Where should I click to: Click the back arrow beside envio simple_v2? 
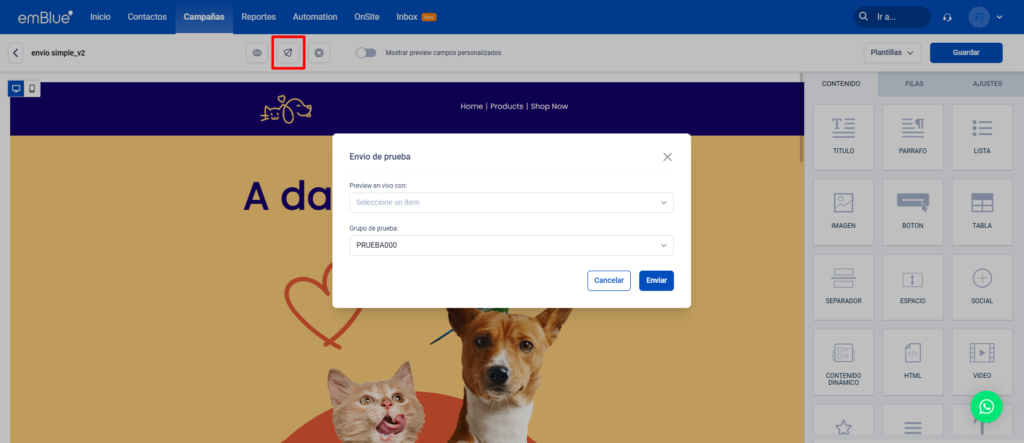click(x=16, y=53)
